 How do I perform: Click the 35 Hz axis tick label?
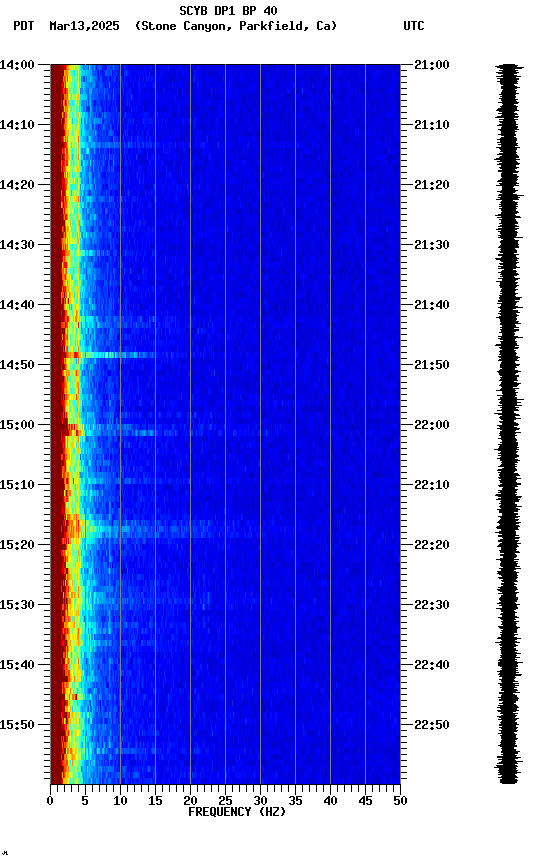(x=295, y=801)
